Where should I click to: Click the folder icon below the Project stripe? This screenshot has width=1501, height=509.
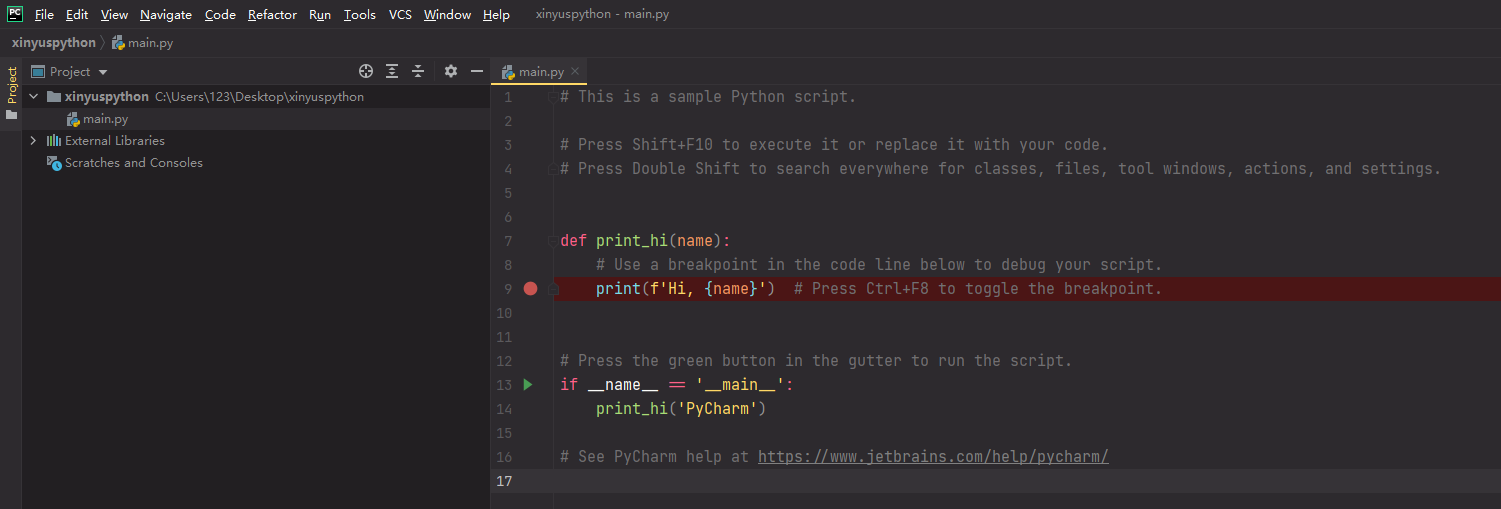click(11, 114)
